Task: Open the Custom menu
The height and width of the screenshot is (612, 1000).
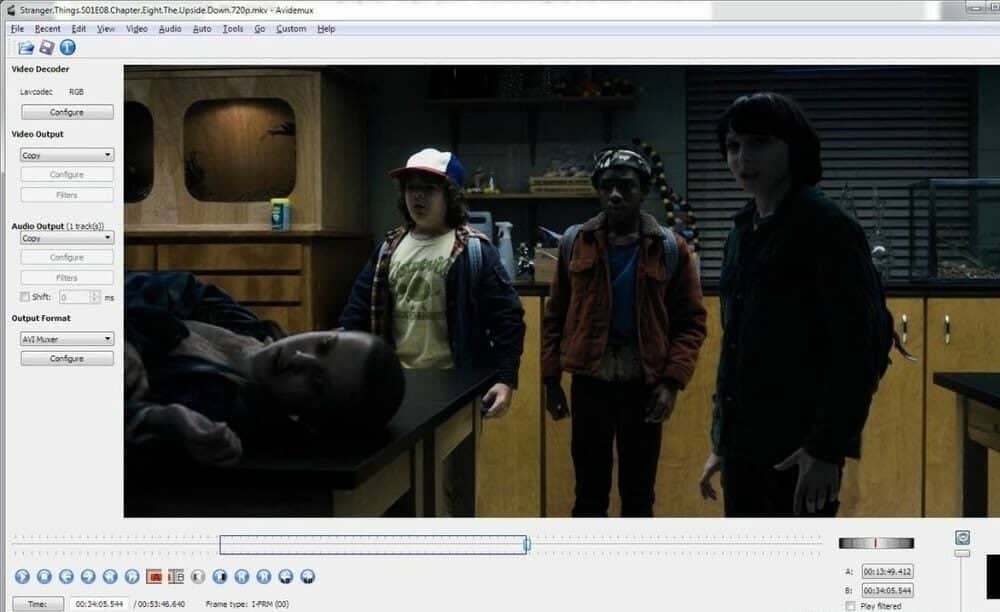Action: (291, 29)
